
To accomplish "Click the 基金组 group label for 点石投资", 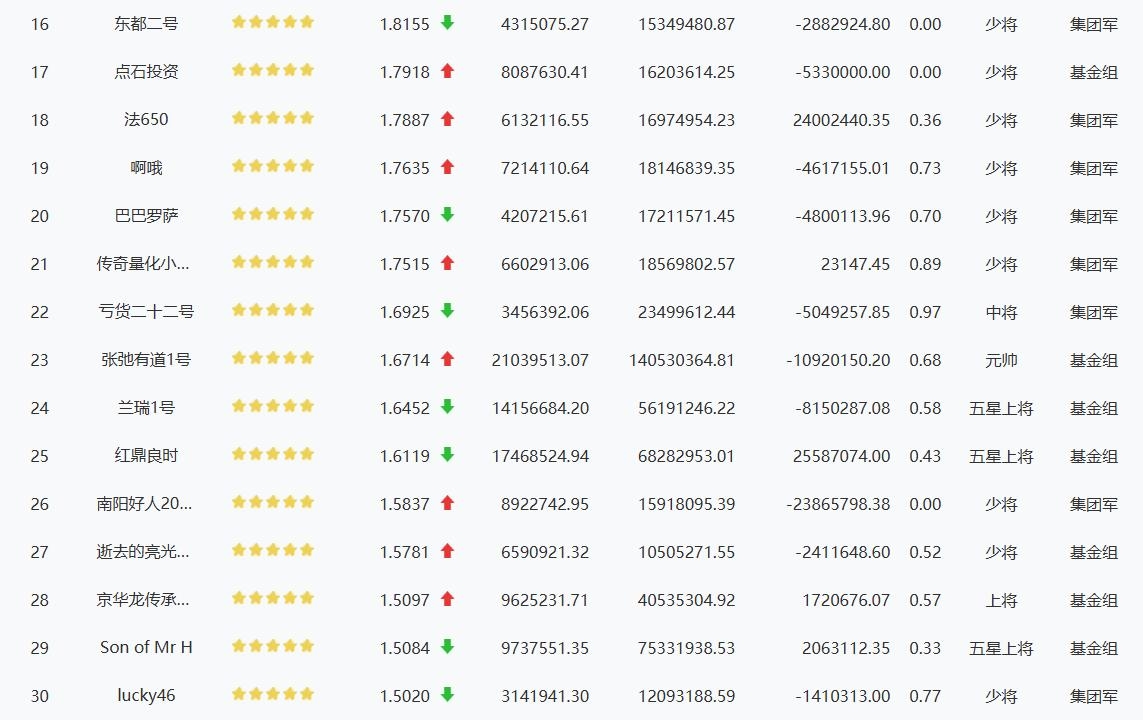I will (x=1093, y=72).
